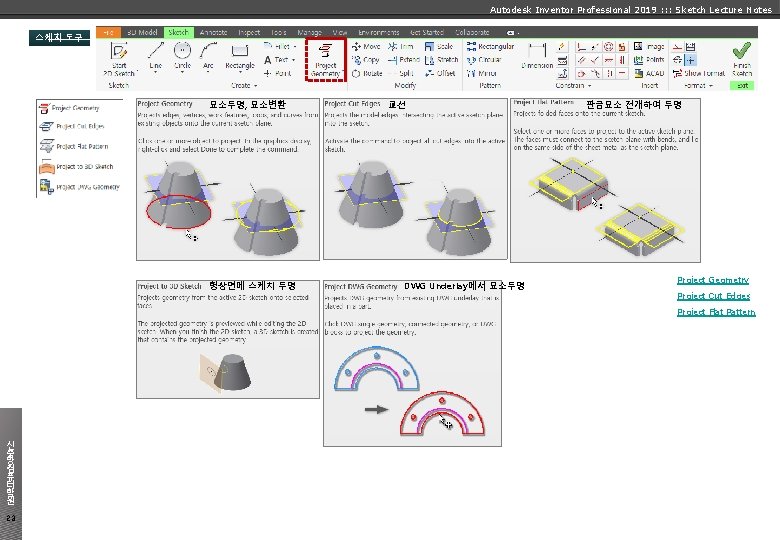
Task: Open the Fillet dropdown arrow
Action: [x=295, y=47]
